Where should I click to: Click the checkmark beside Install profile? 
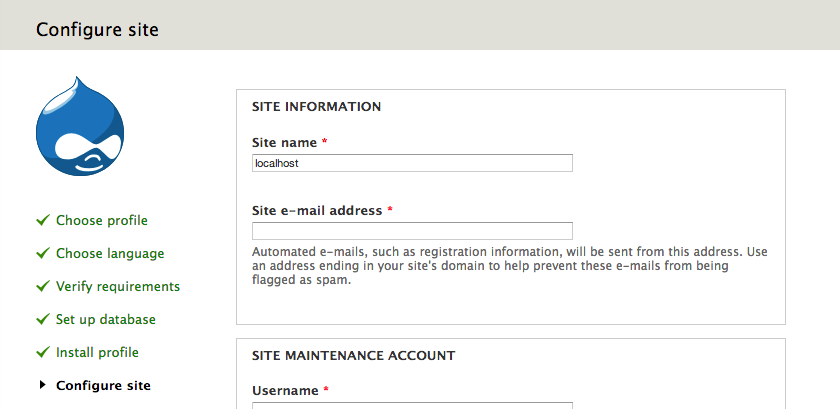[x=43, y=352]
